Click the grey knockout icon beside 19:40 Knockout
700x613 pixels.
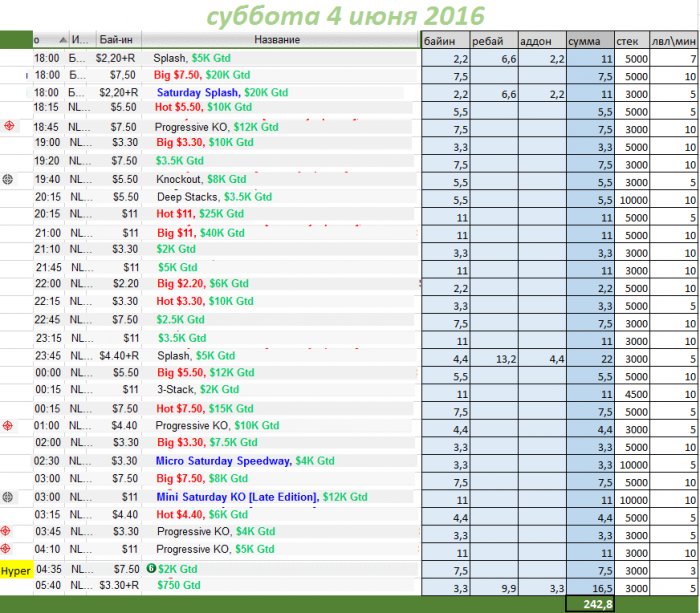[x=8, y=179]
